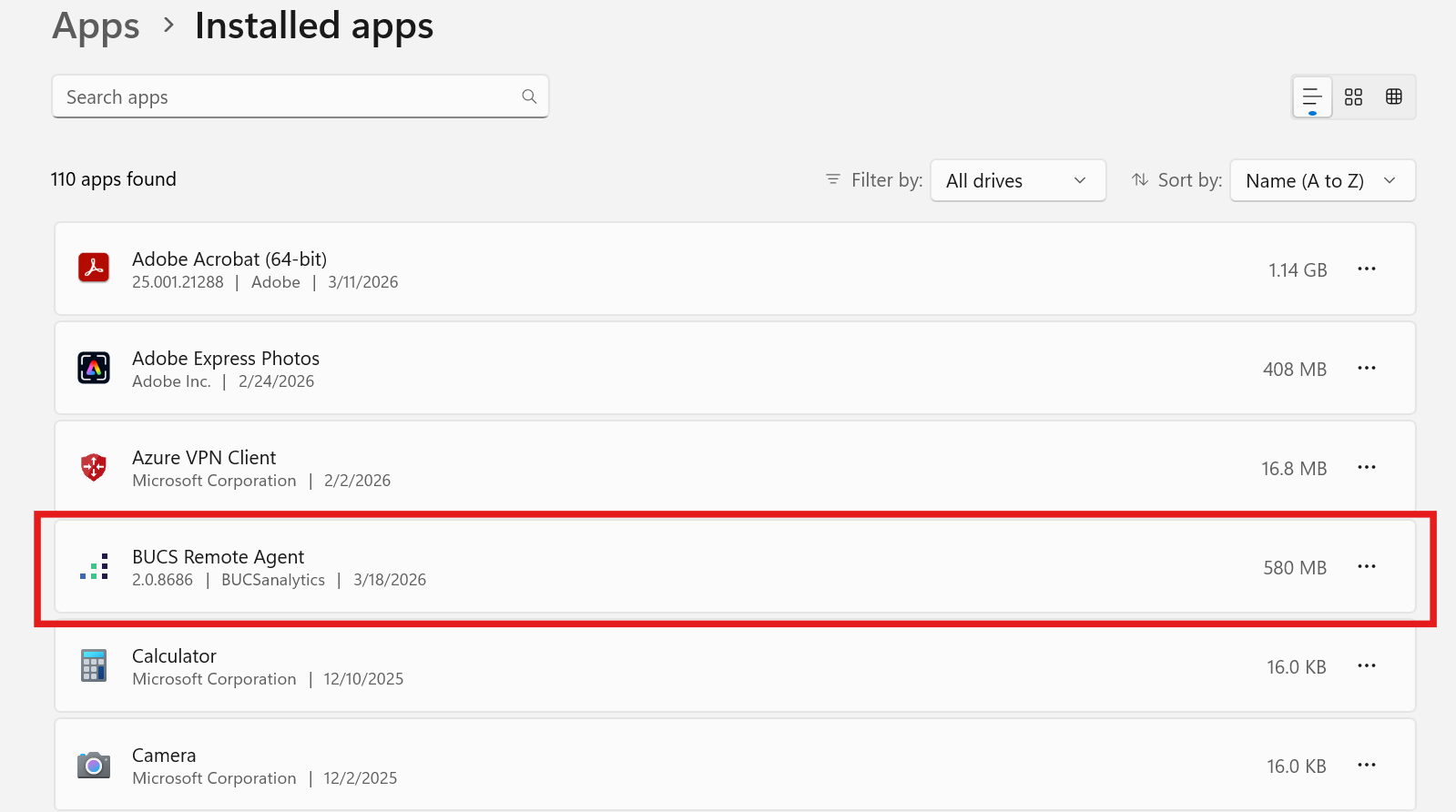1456x812 pixels.
Task: Click the BUCS Remote Agent icon
Action: [x=94, y=566]
